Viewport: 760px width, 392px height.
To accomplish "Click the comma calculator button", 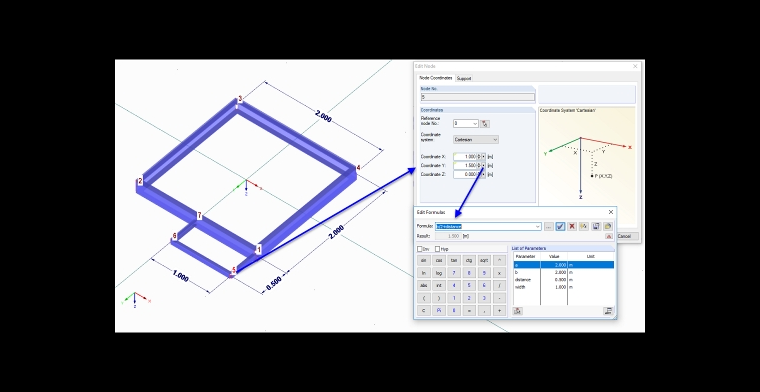I will (484, 311).
